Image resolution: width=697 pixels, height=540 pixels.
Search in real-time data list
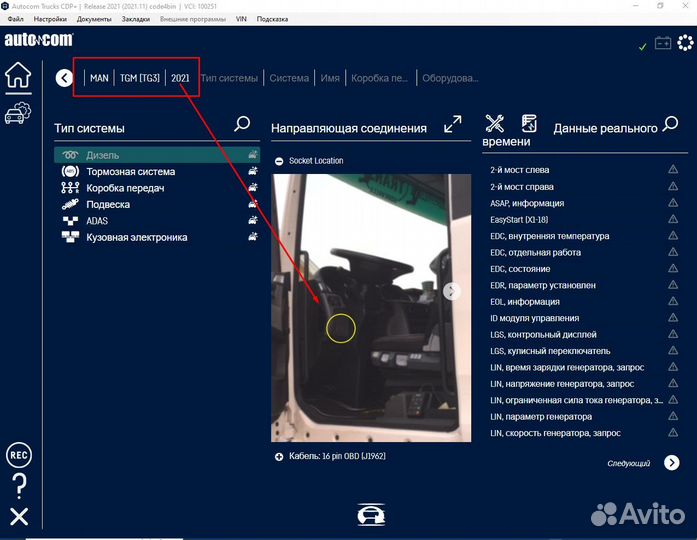click(x=670, y=124)
